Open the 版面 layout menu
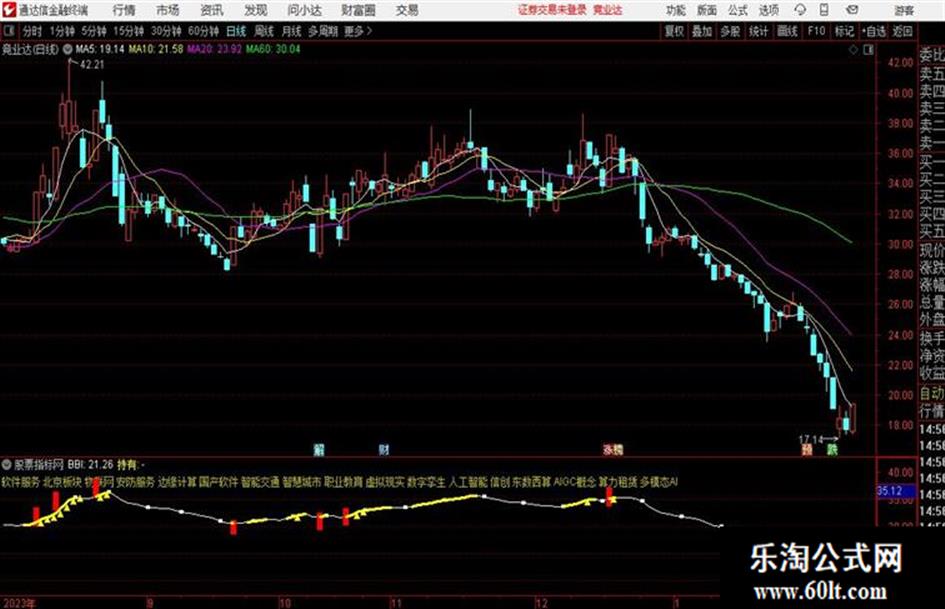This screenshot has height=609, width=945. (x=706, y=10)
